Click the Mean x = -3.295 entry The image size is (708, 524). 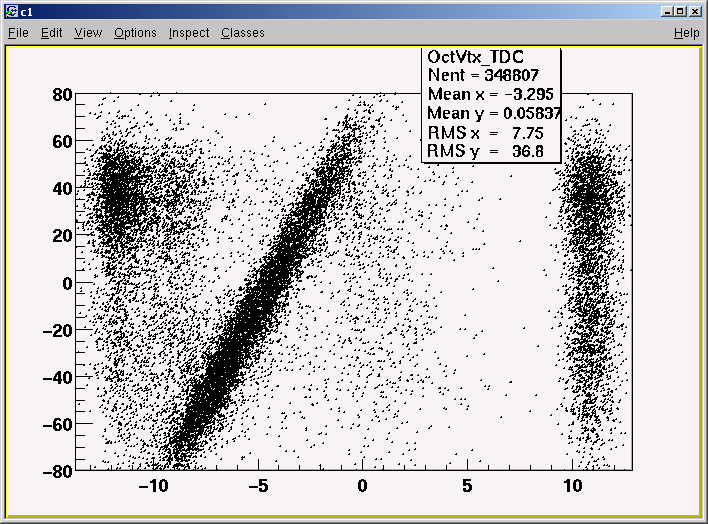490,94
